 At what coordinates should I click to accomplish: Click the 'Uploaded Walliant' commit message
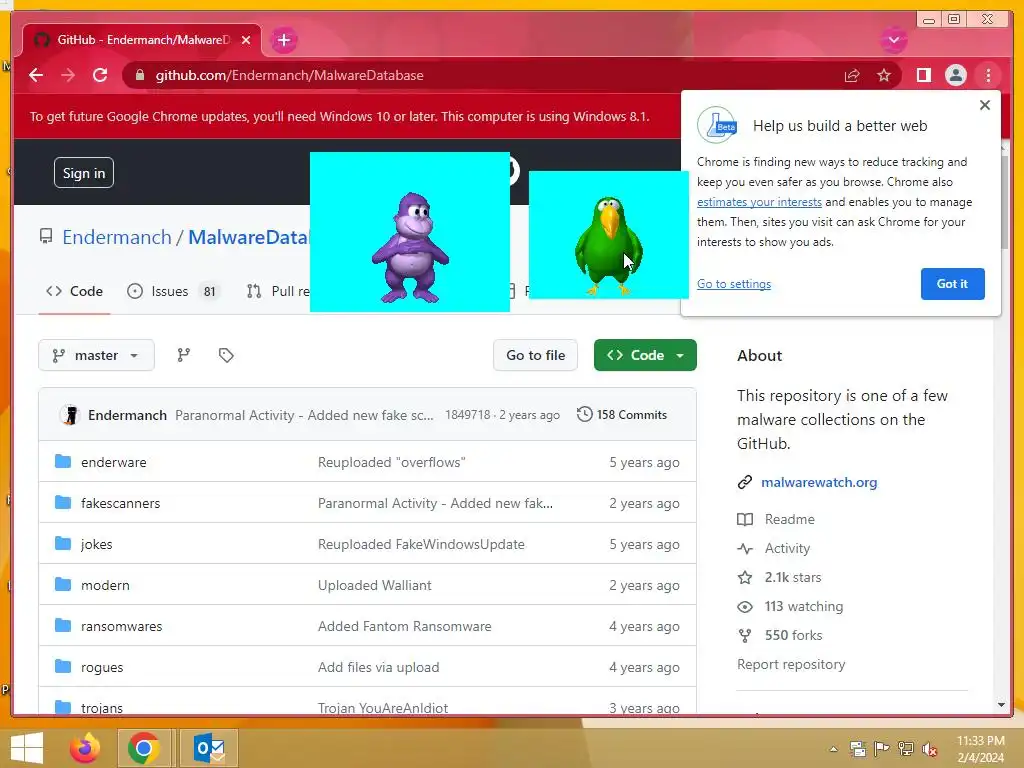tap(374, 586)
